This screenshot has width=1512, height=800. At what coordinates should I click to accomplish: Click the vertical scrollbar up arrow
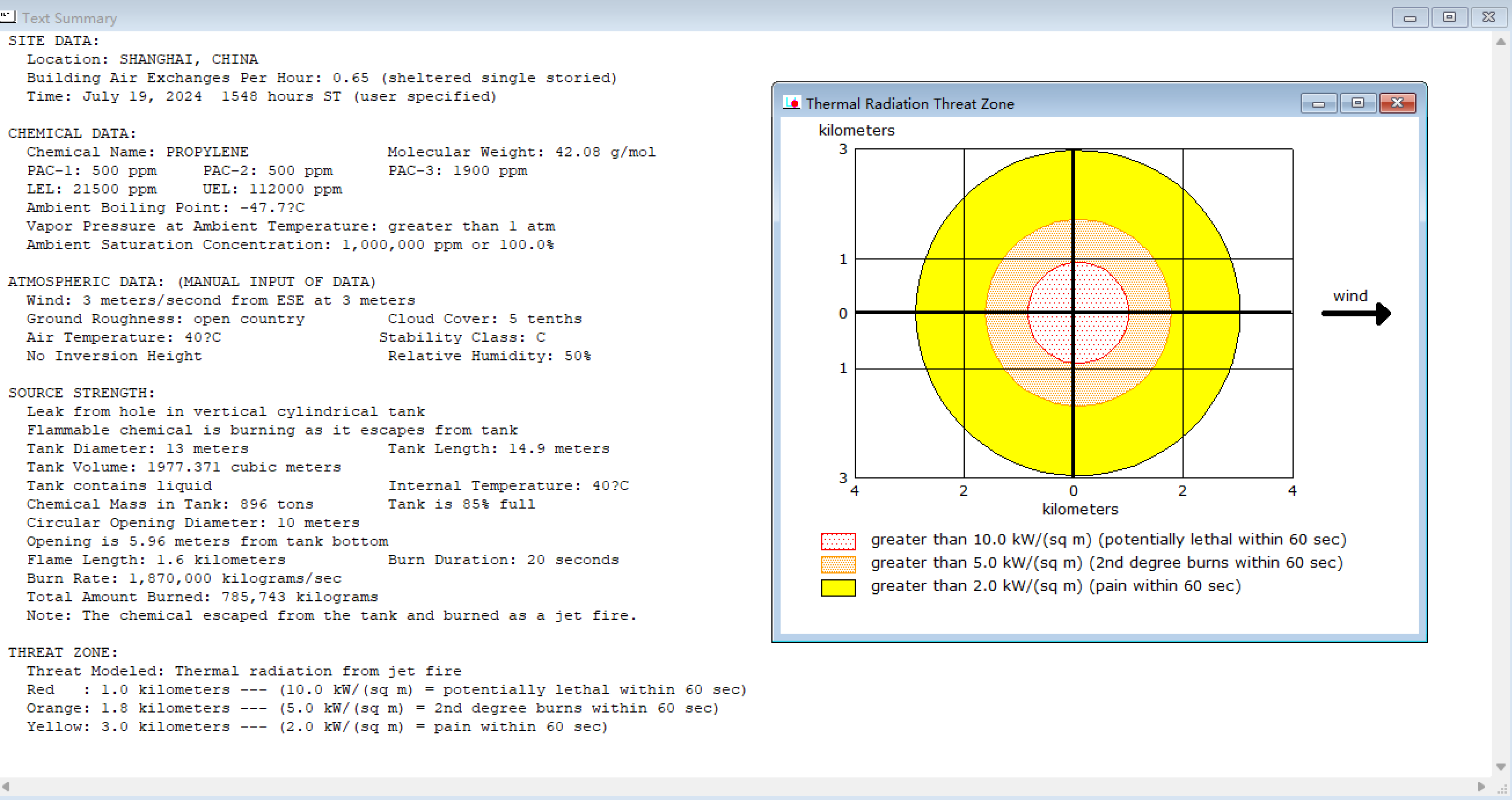(x=1500, y=42)
